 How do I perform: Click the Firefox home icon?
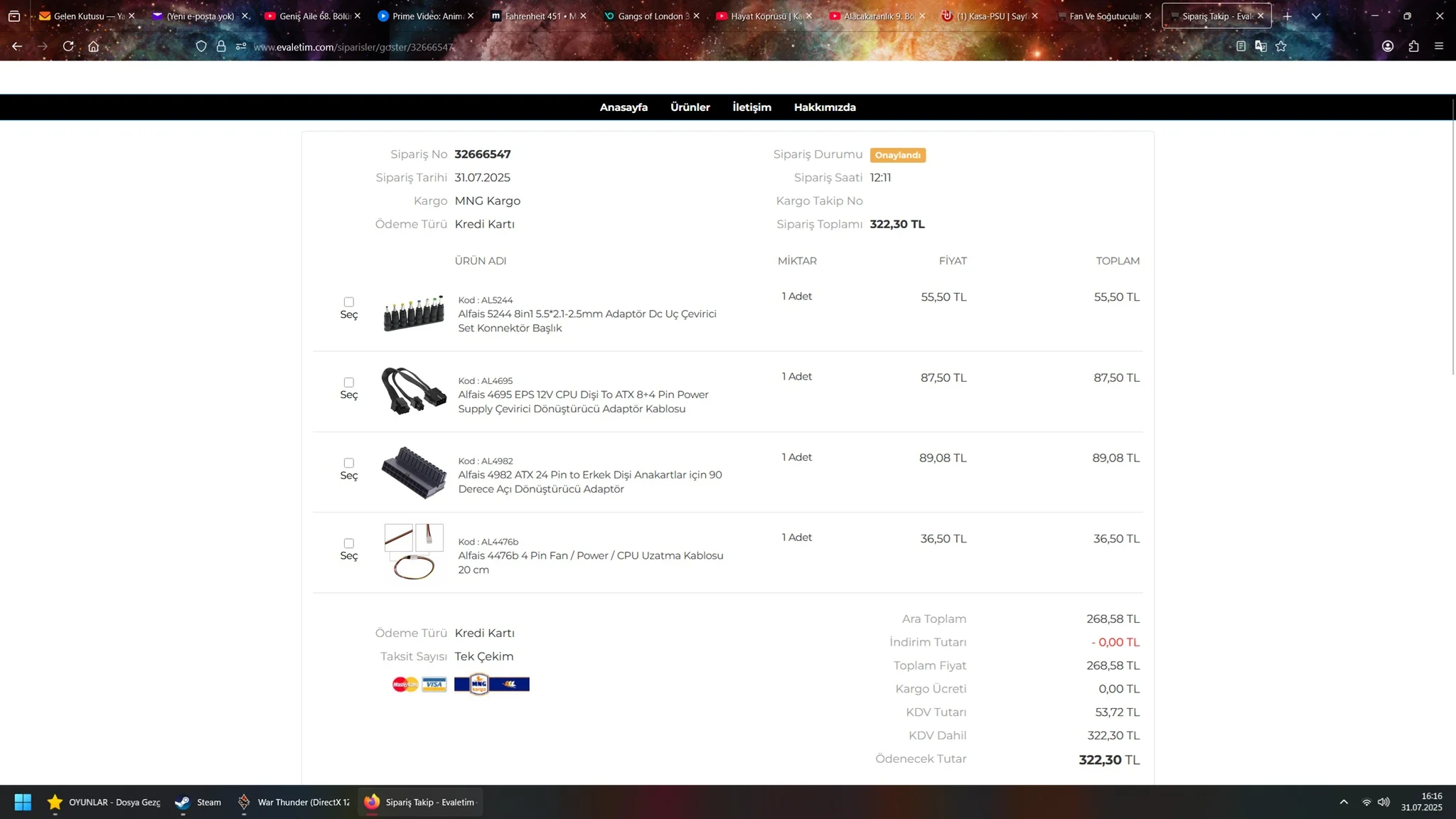[x=93, y=46]
